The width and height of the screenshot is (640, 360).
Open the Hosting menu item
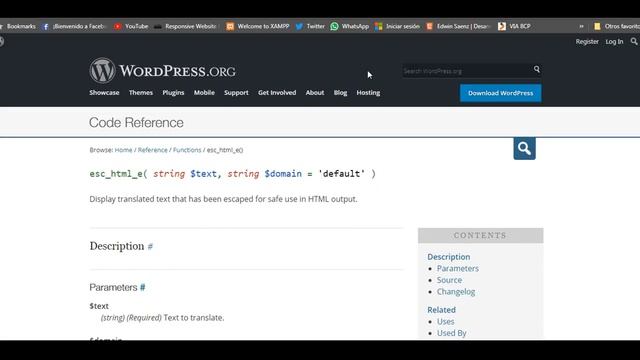pos(368,93)
